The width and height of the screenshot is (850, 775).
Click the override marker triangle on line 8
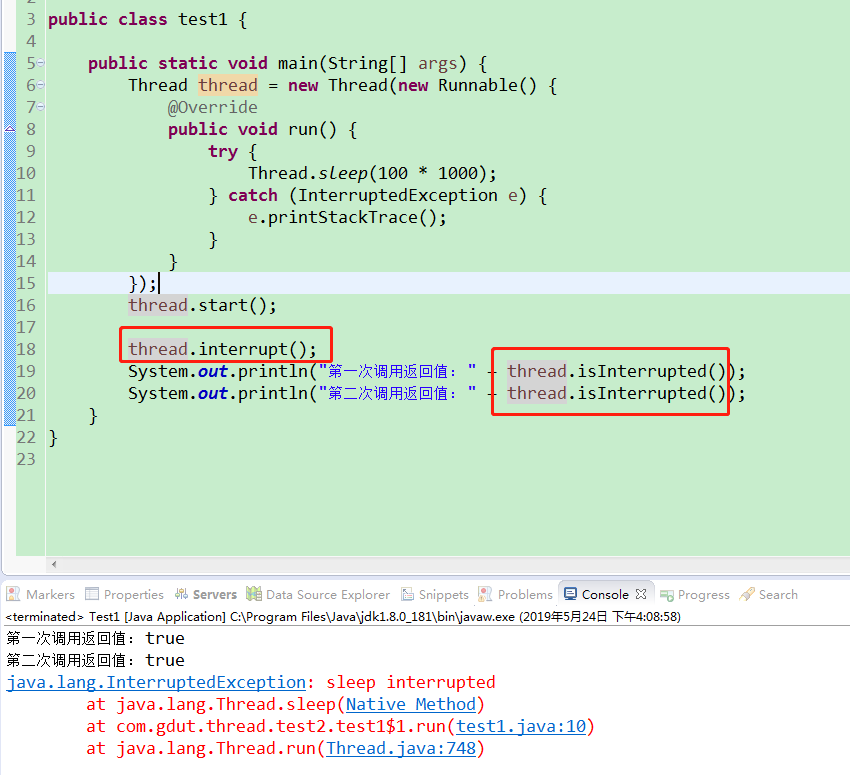click(x=10, y=128)
